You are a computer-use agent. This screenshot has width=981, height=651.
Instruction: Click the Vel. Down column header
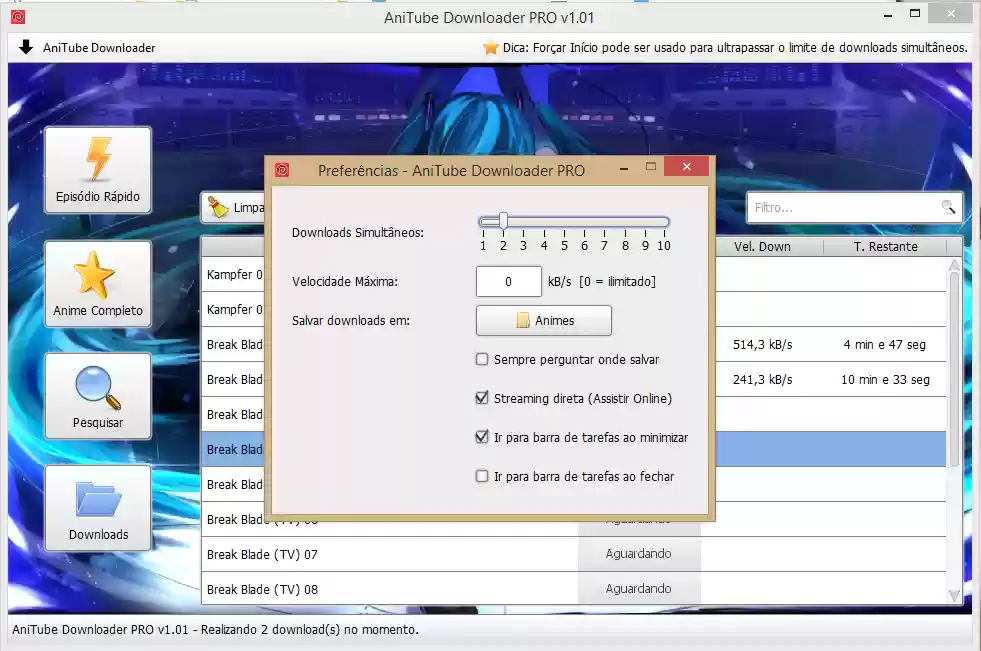762,246
